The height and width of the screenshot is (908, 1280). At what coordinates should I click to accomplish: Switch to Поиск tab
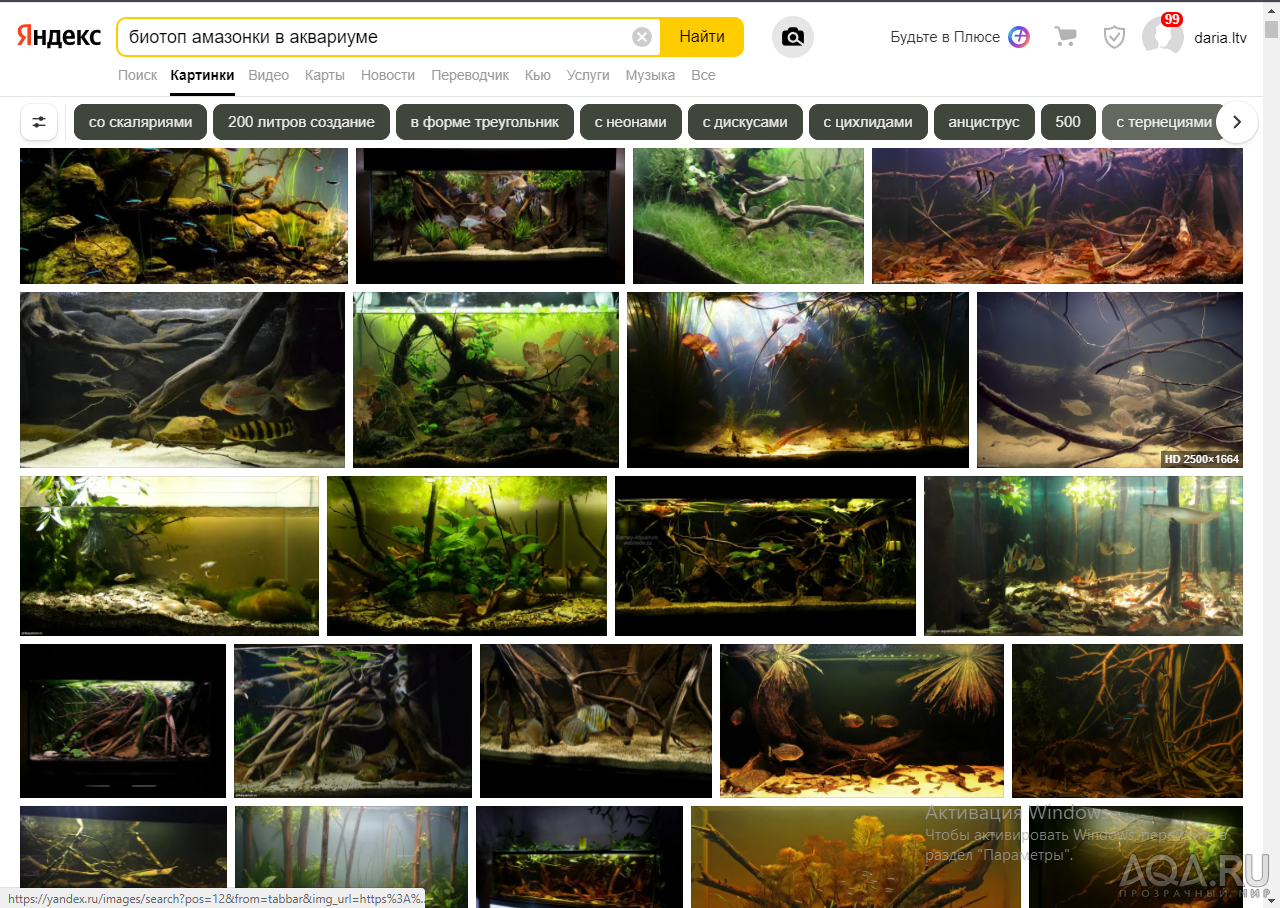click(x=137, y=75)
